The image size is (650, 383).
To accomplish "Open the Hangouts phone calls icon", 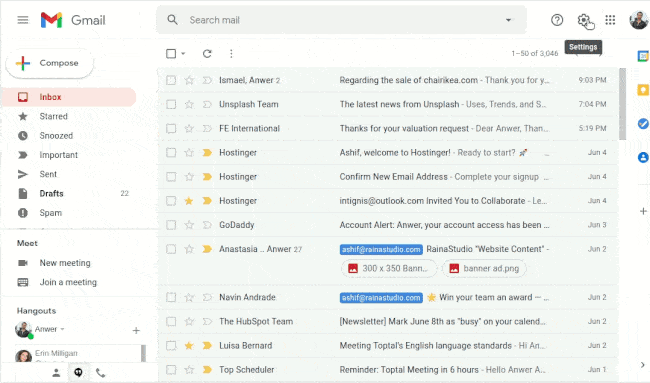I will (x=100, y=373).
